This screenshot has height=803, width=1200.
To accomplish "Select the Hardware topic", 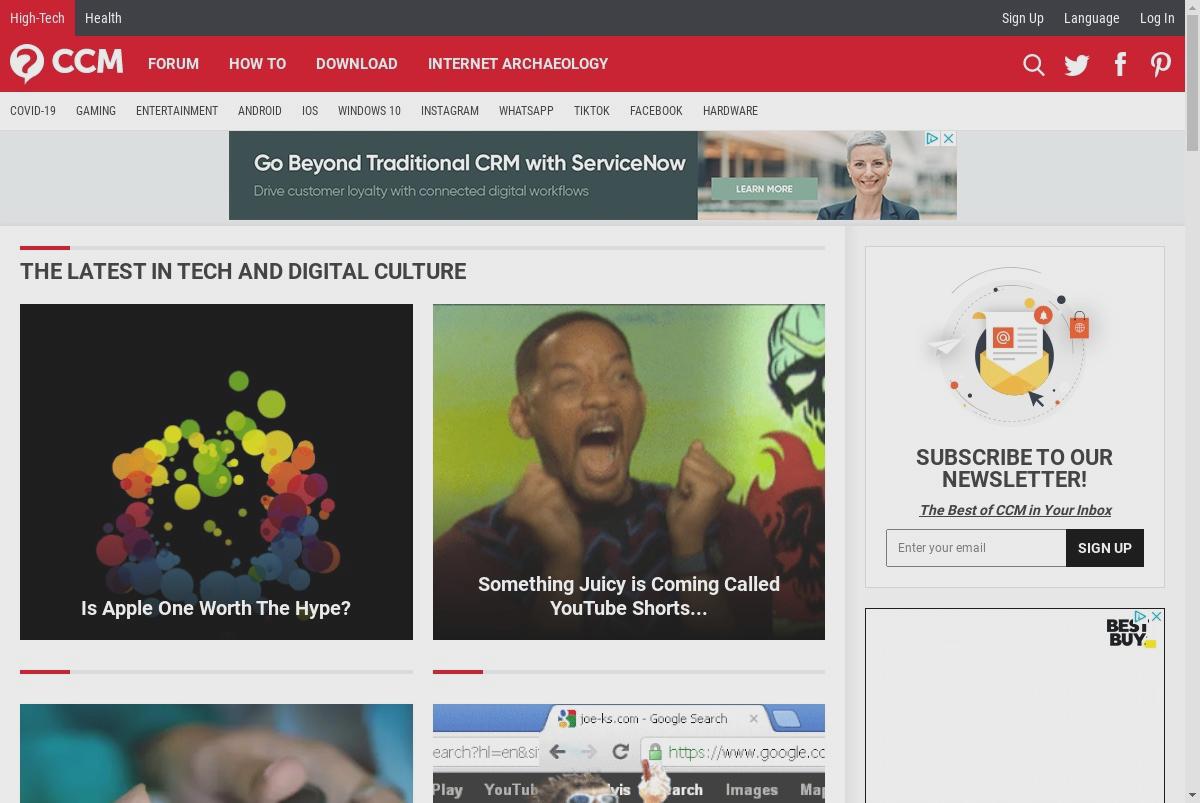I will (730, 111).
